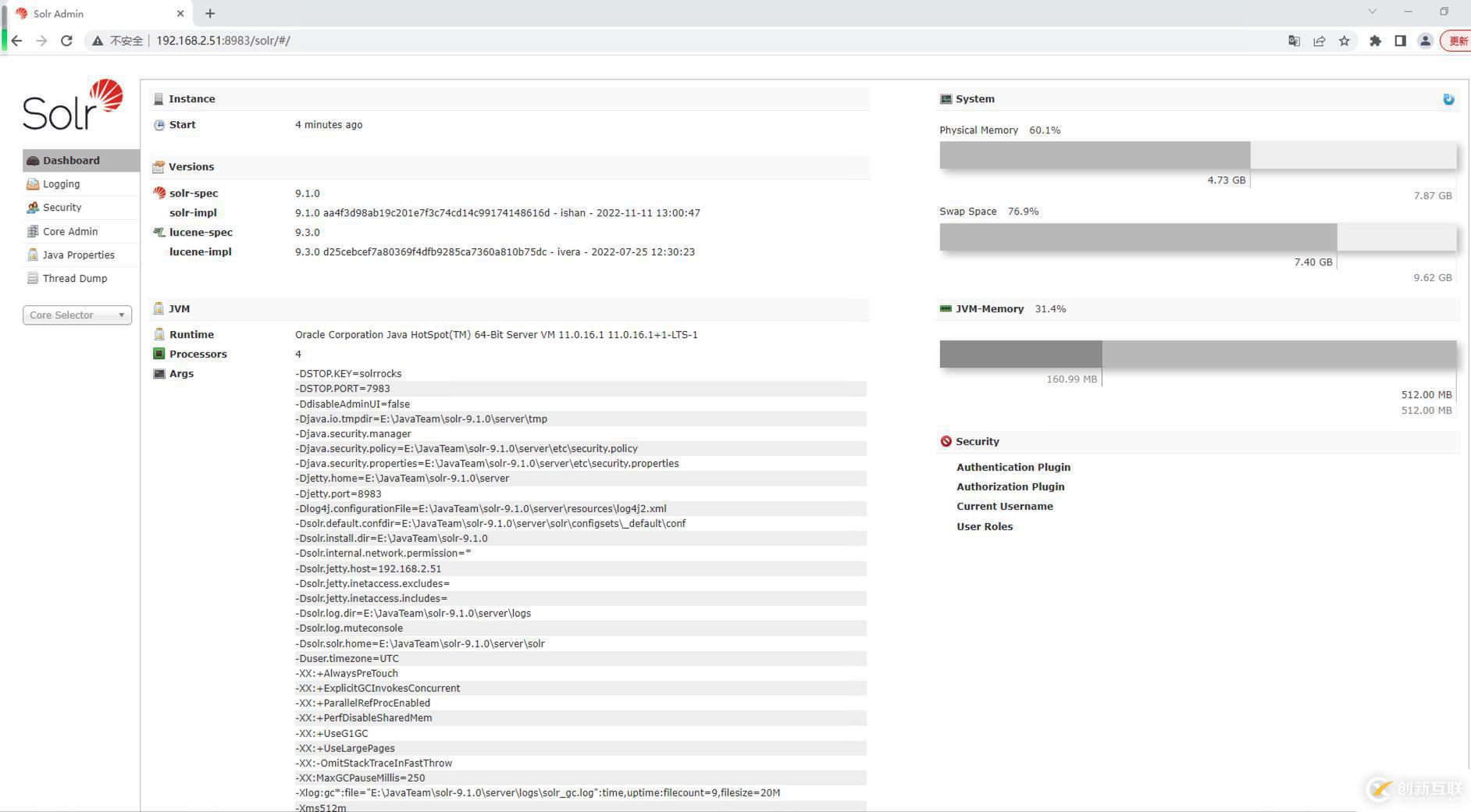Click the red browser update button
This screenshot has width=1471, height=812.
(1456, 41)
